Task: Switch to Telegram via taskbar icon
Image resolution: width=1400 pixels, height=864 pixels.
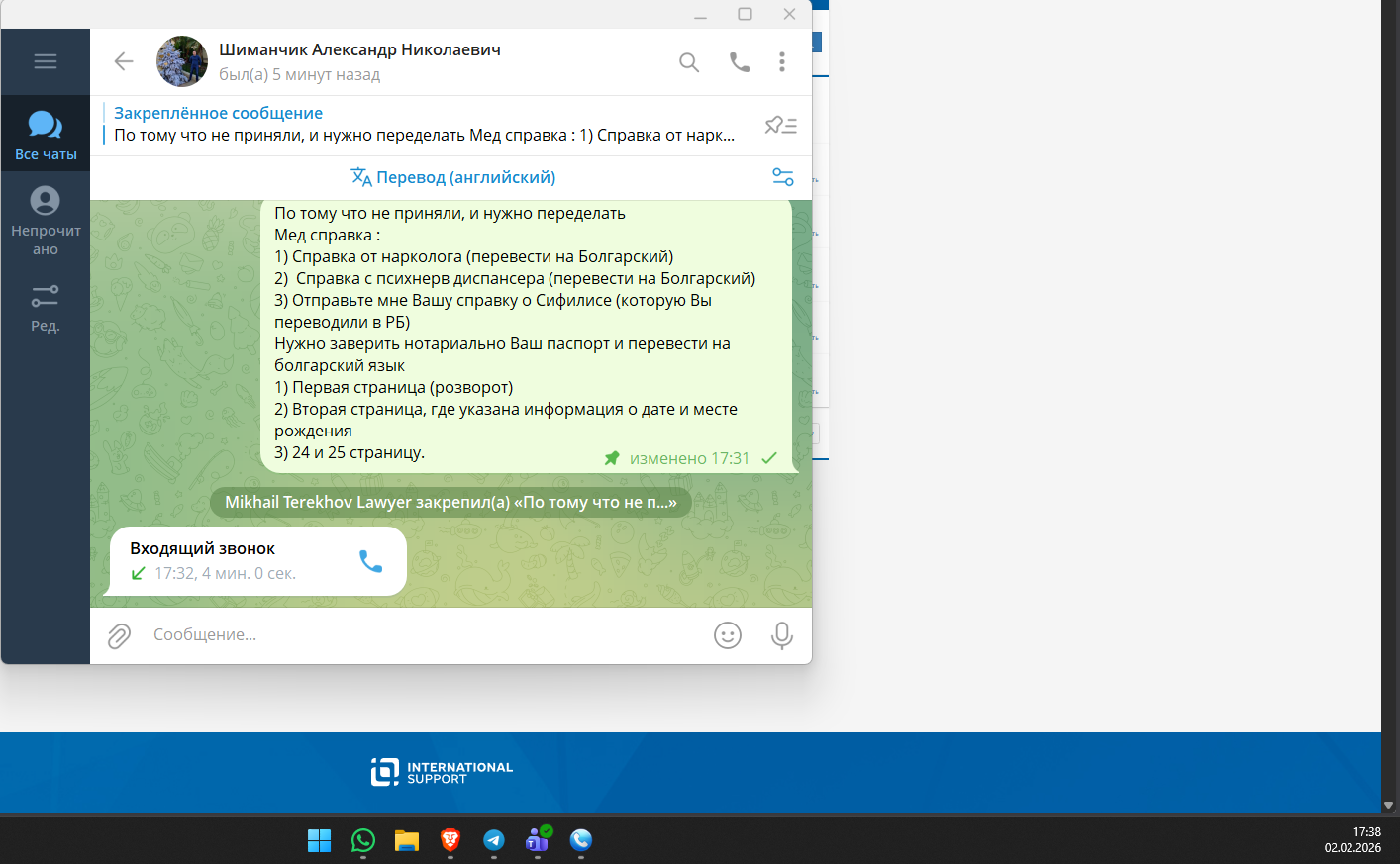Action: (494, 840)
